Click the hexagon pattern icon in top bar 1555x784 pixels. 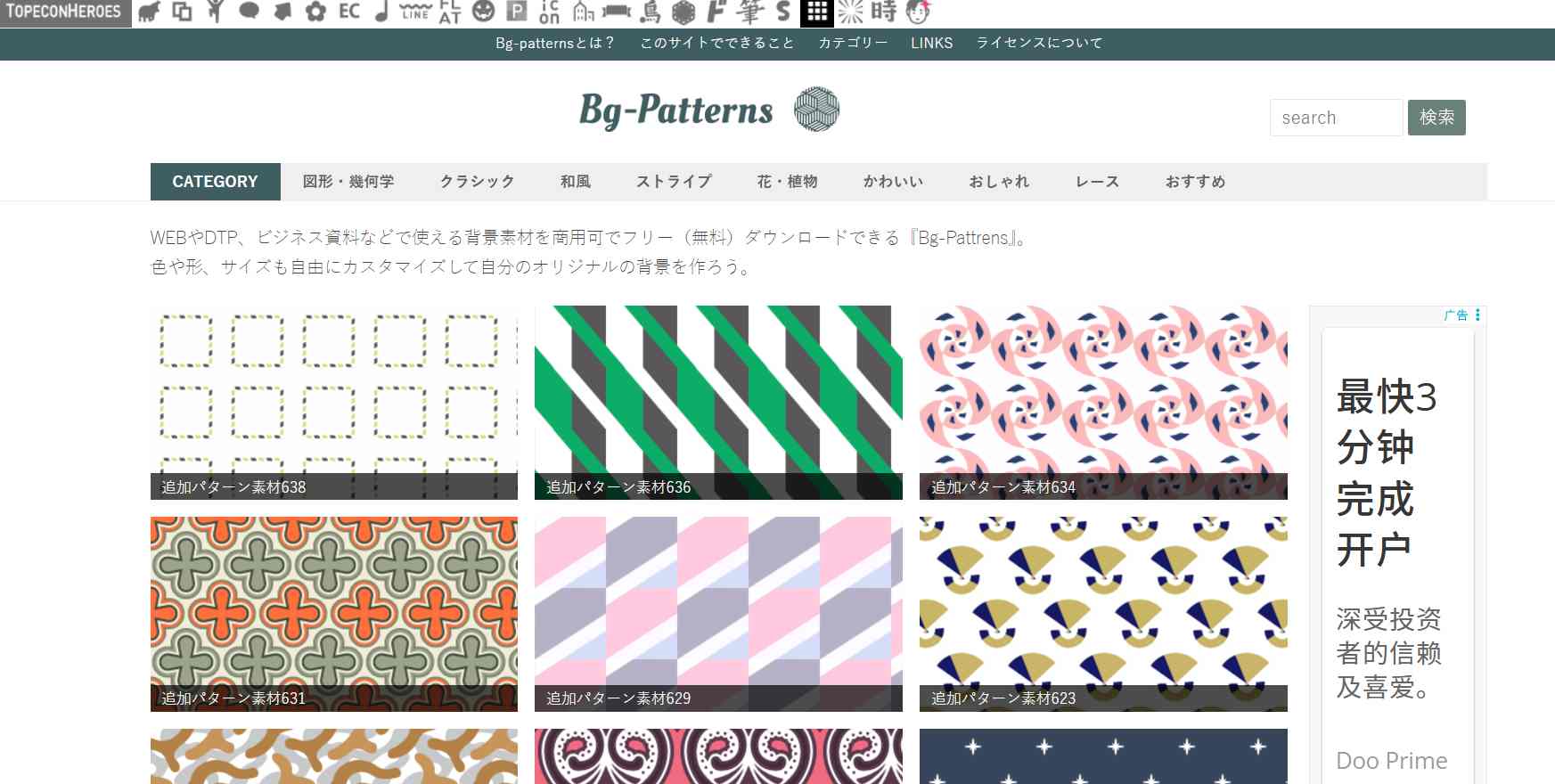pyautogui.click(x=683, y=12)
